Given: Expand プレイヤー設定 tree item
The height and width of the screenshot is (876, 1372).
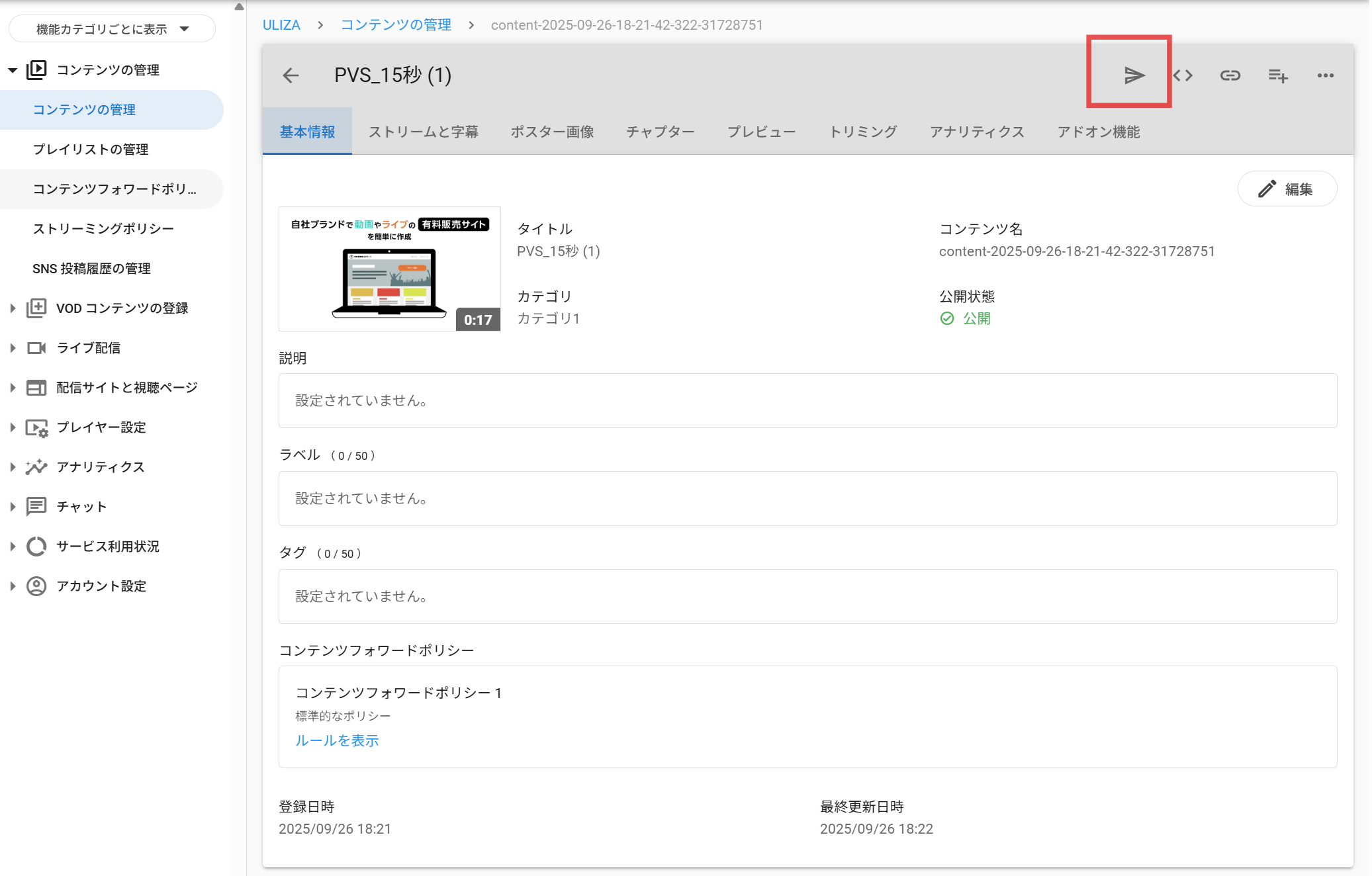Looking at the screenshot, I should tap(13, 427).
